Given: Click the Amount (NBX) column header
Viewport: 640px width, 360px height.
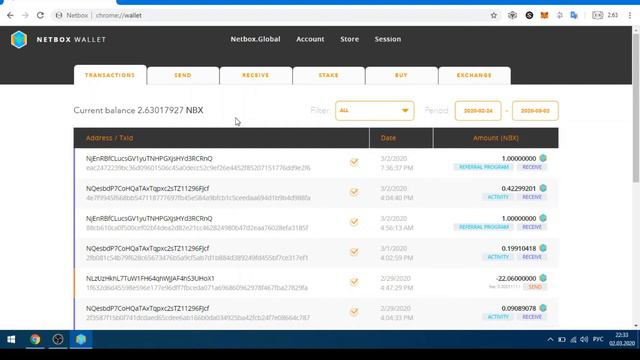Looking at the screenshot, I should coord(496,138).
